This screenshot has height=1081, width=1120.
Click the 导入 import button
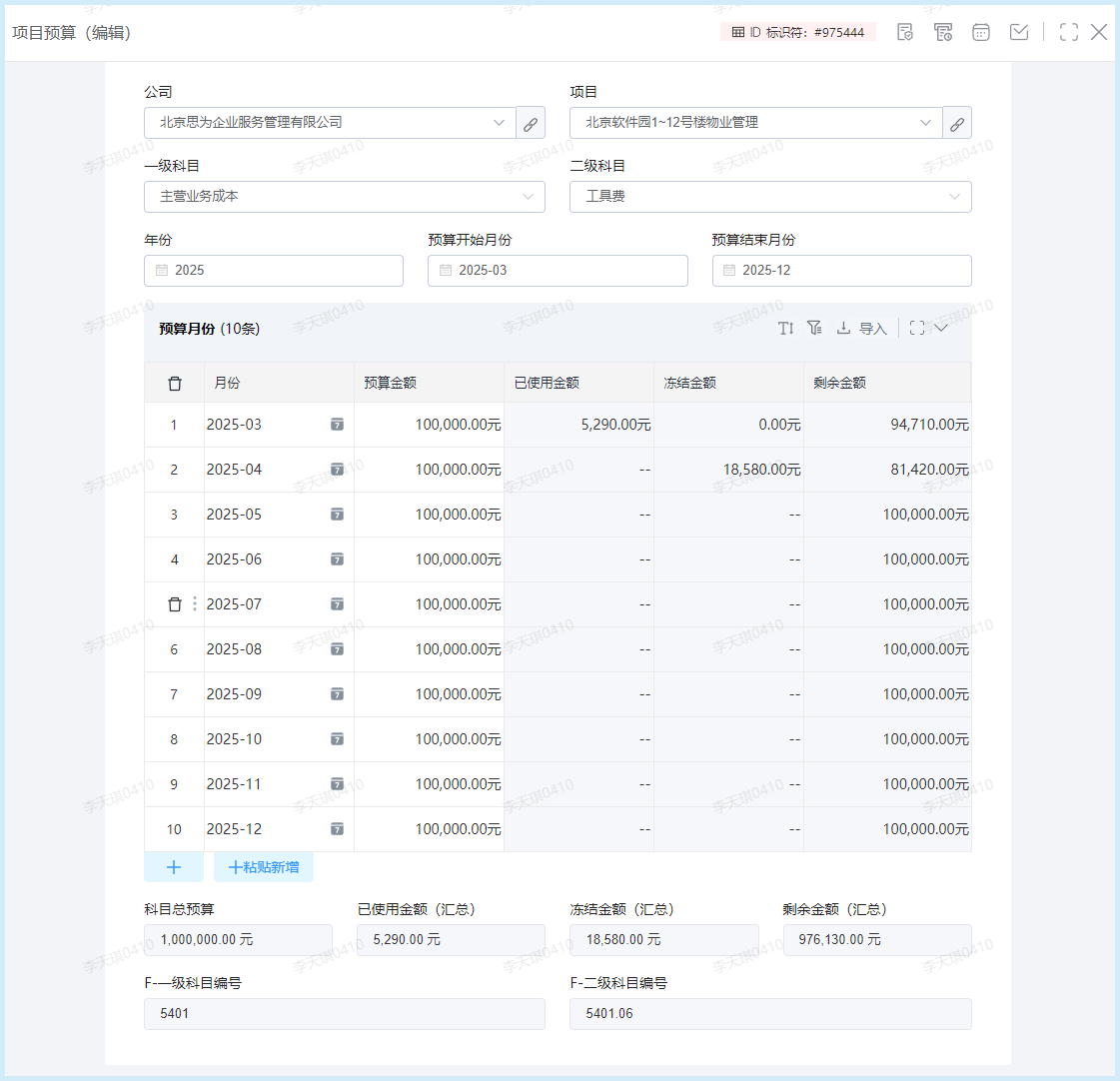click(x=861, y=328)
